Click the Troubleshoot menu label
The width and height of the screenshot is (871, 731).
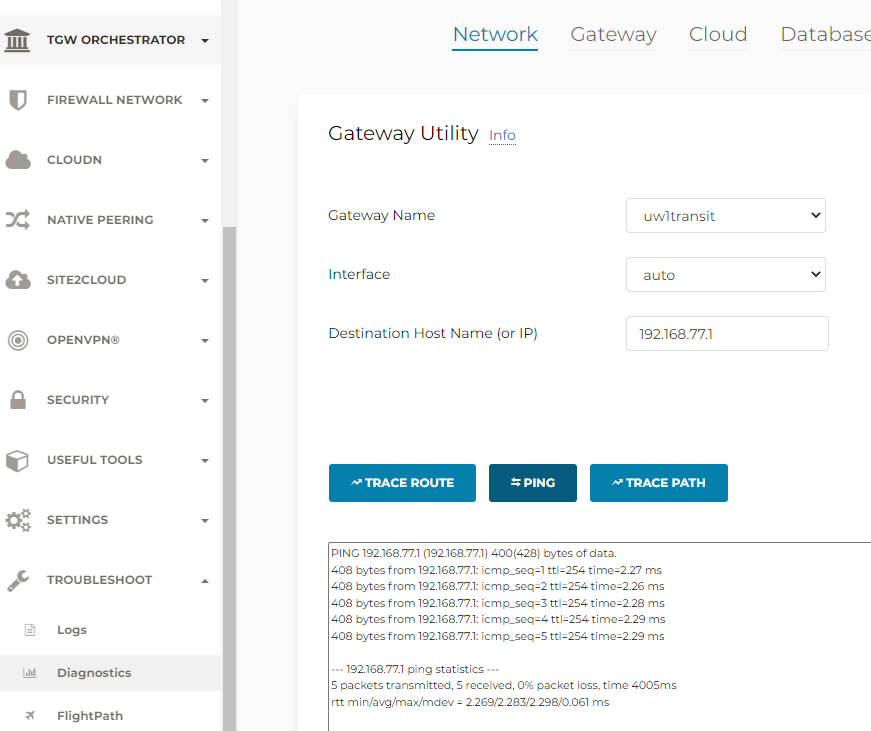coord(99,580)
